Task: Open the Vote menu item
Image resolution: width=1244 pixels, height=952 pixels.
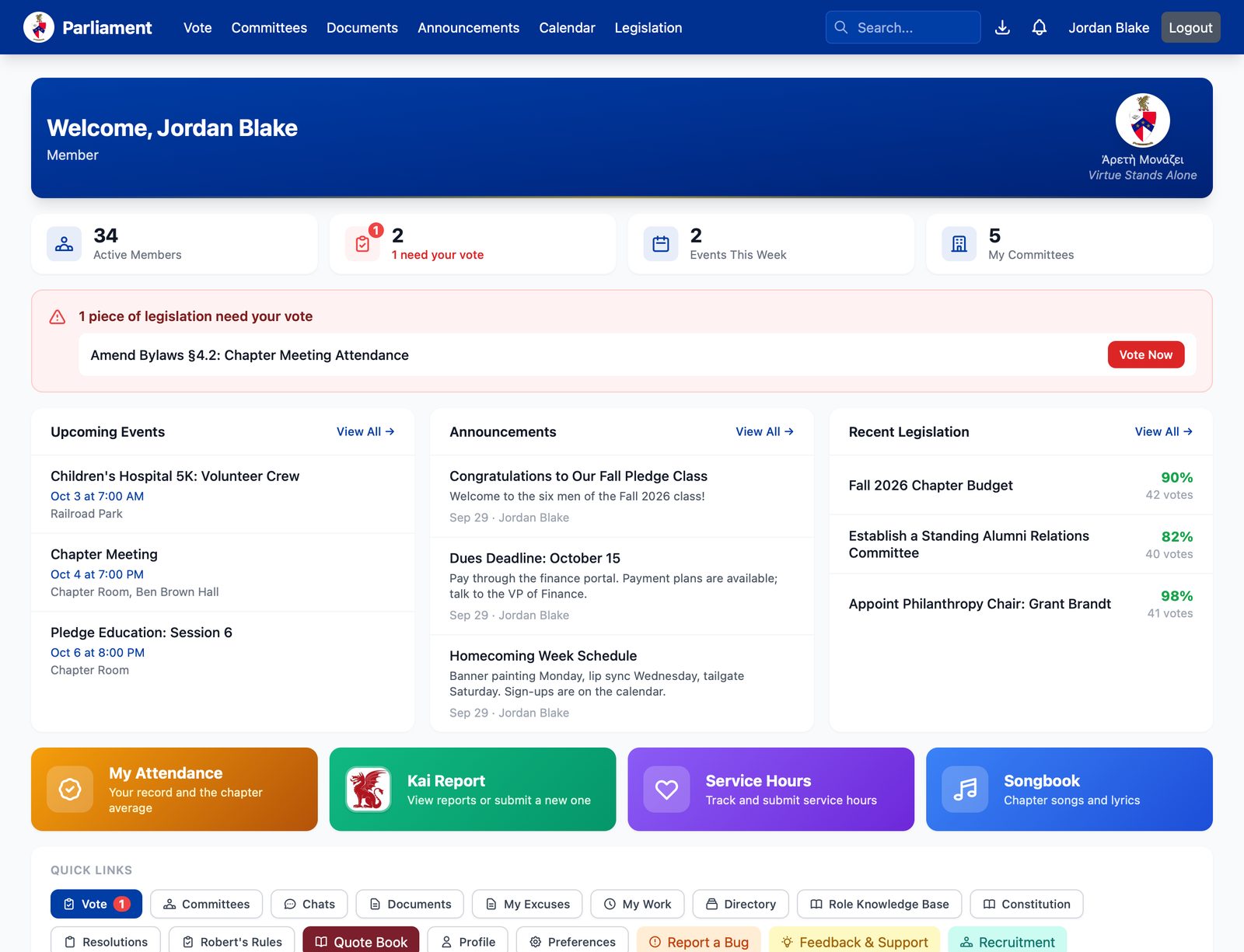Action: (x=197, y=27)
